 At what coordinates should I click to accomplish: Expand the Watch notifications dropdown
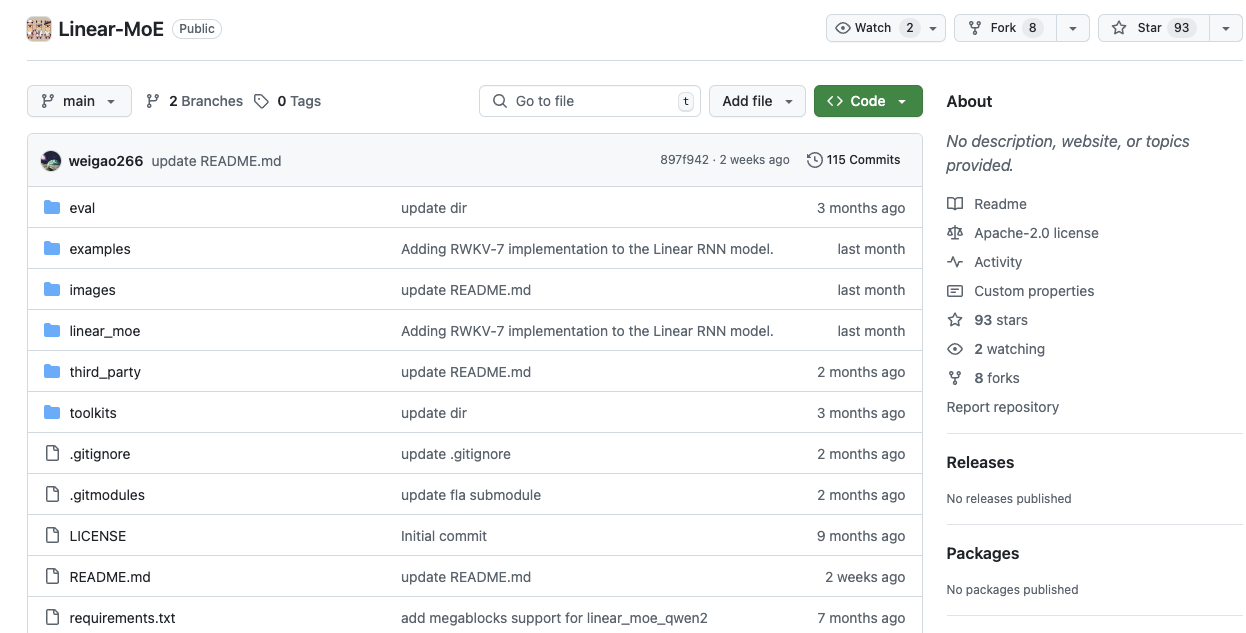tap(886, 28)
